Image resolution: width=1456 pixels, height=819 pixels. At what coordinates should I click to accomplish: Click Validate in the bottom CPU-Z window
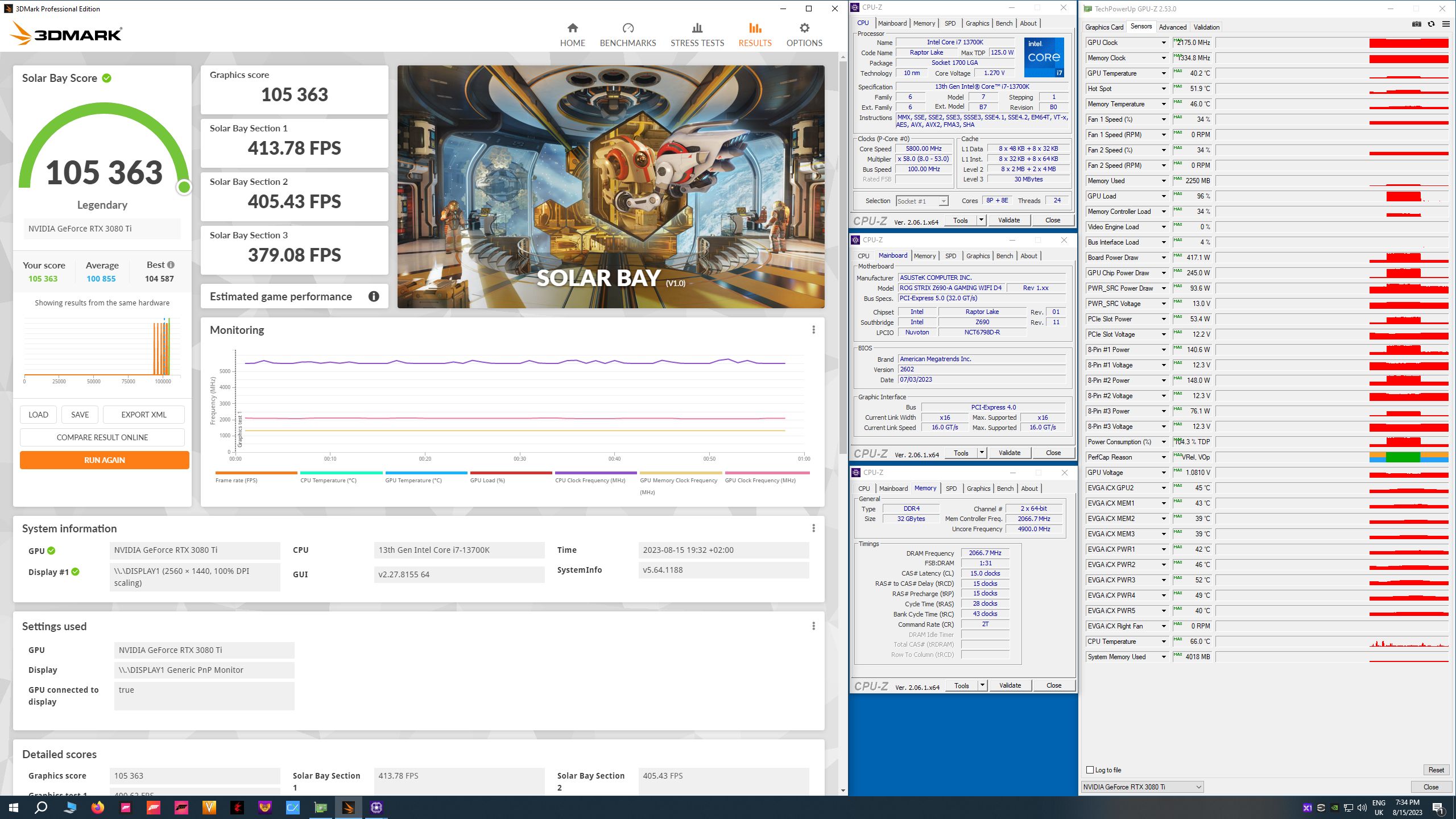[1010, 685]
